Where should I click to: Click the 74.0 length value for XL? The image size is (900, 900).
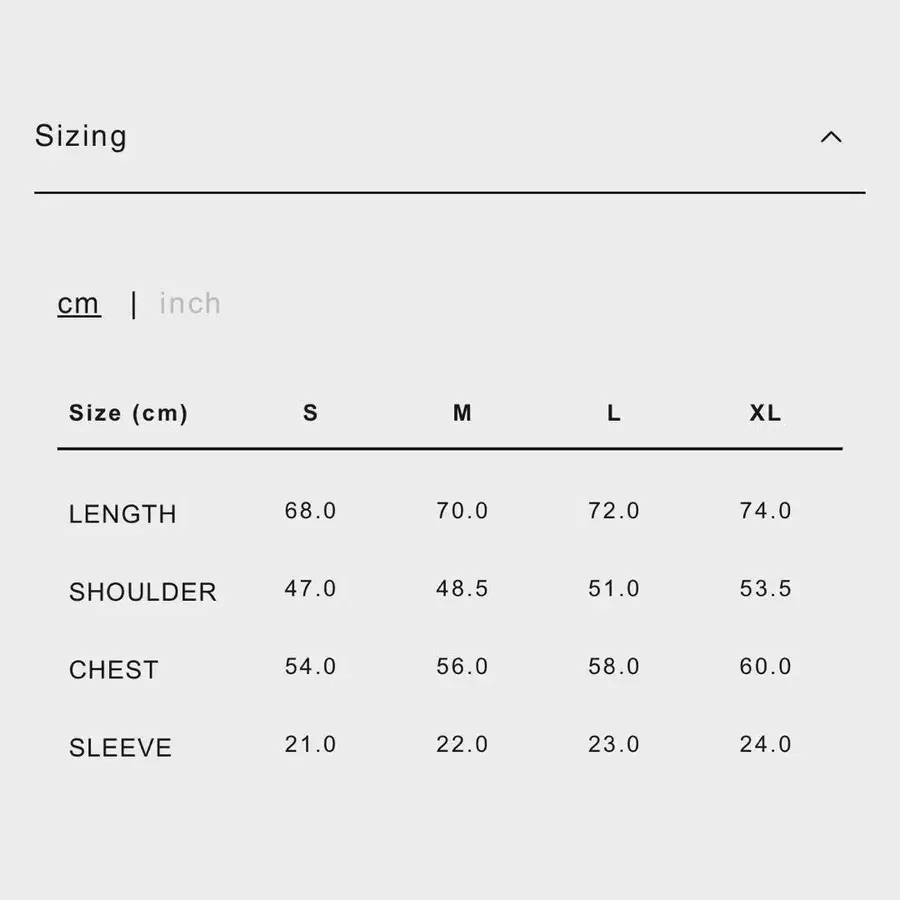765,511
